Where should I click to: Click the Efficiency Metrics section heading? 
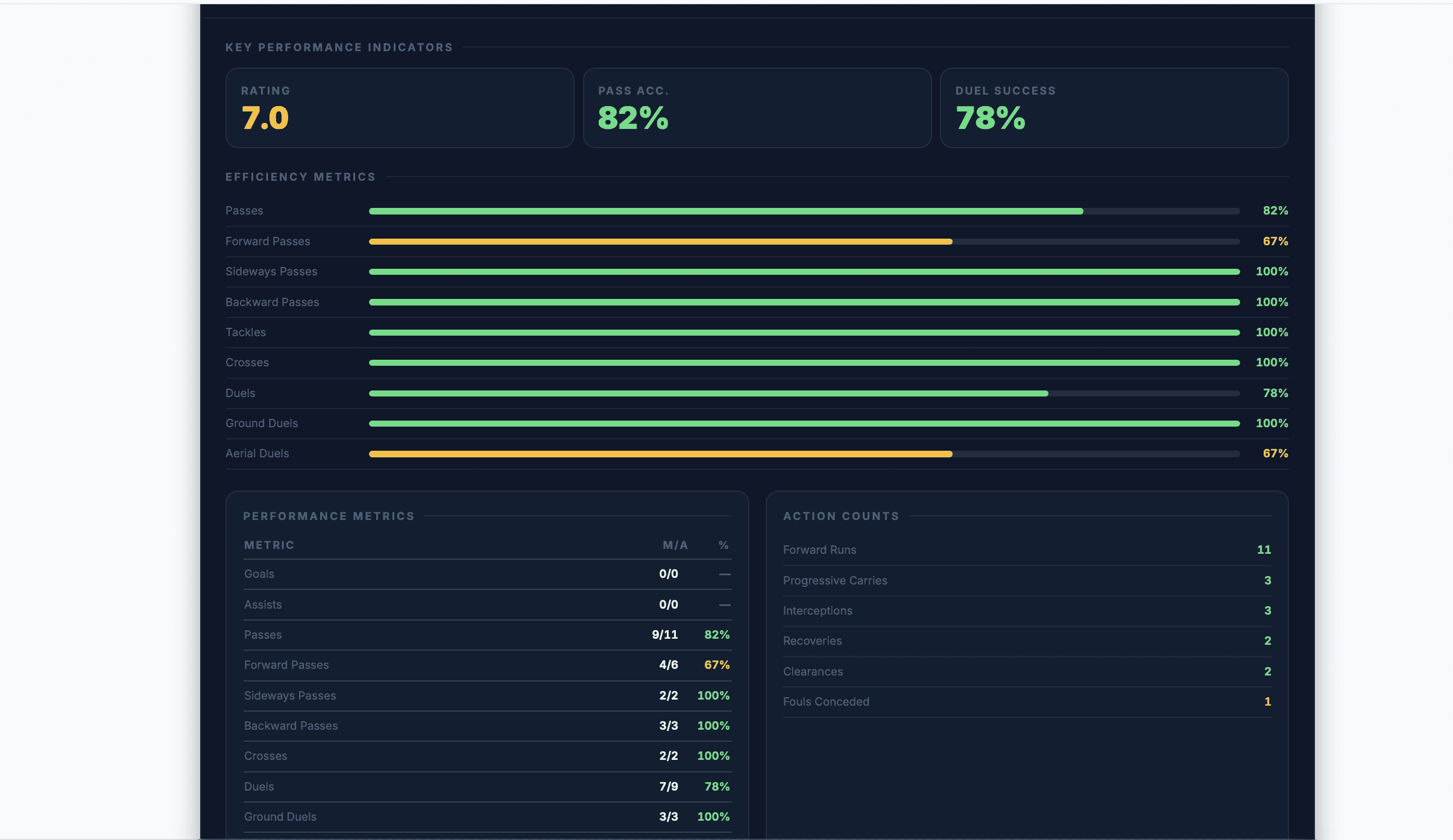coord(300,177)
